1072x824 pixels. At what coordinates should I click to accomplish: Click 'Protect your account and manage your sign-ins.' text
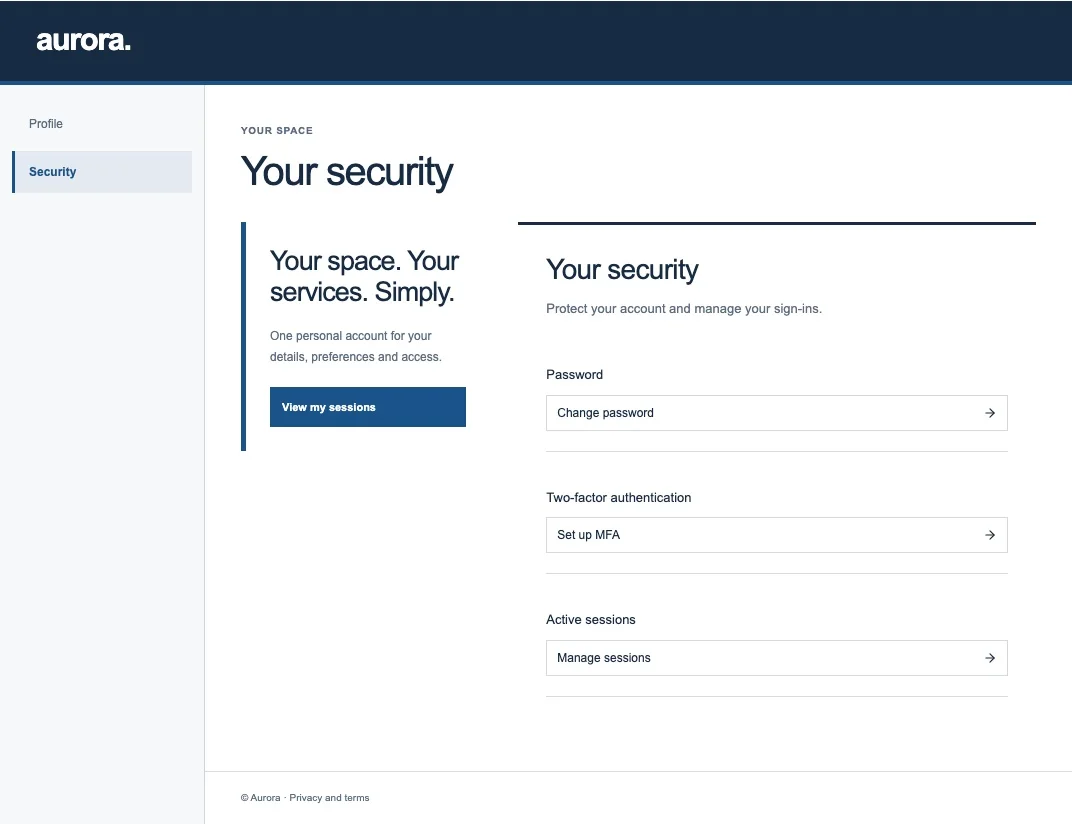point(684,308)
